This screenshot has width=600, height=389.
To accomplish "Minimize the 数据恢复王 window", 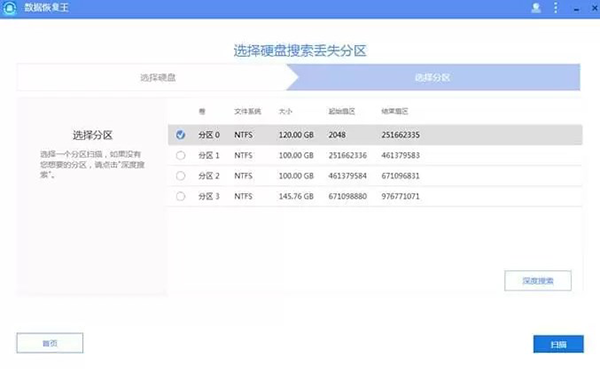I will (x=576, y=9).
